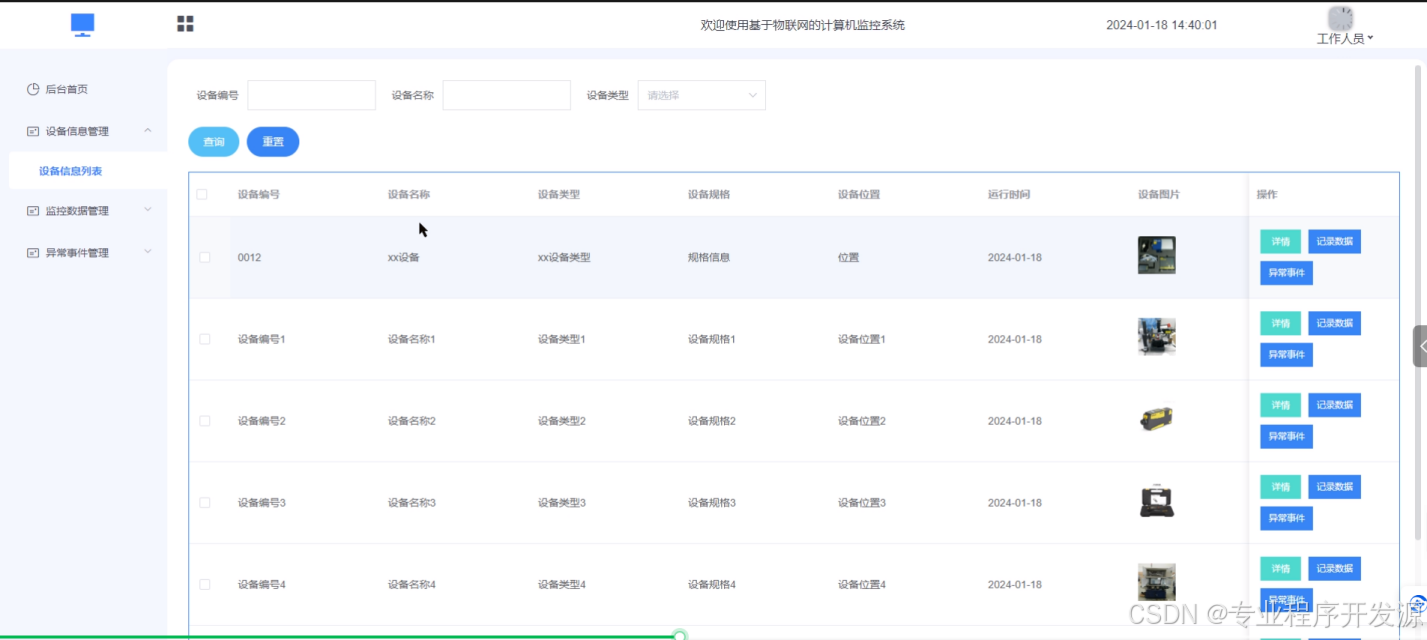Click 异常事件 for row 0012
The image size is (1427, 640).
1286,273
